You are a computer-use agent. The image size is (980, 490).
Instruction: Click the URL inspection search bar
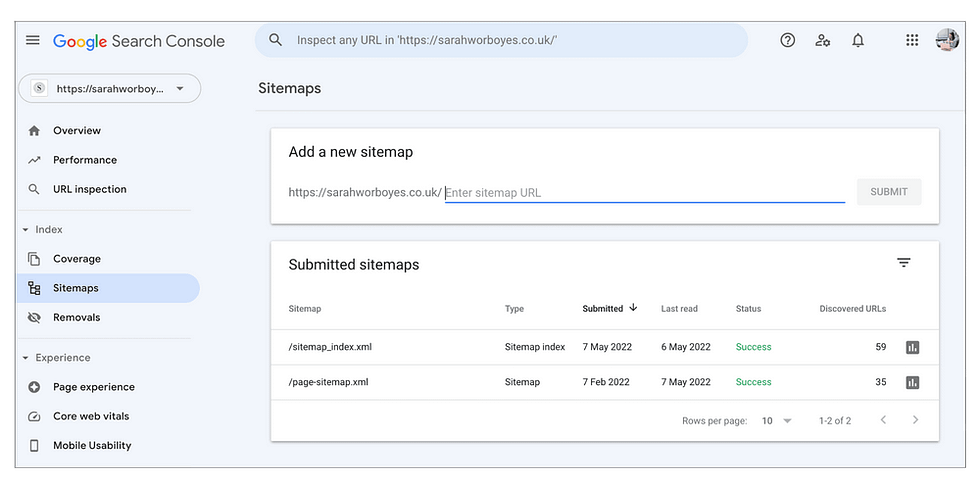[501, 41]
